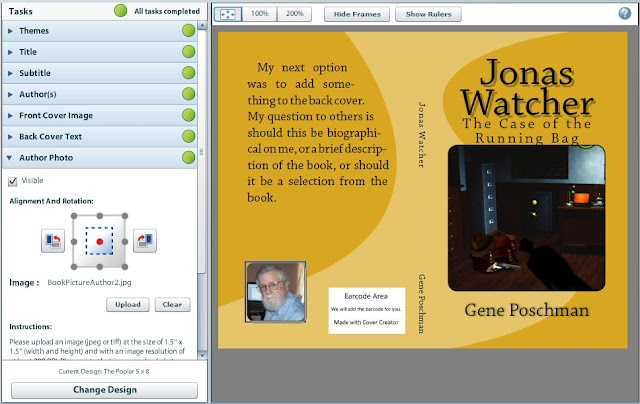Screen dimensions: 640x404
Task: Expand the Author(s) section arrow
Action: [10, 94]
